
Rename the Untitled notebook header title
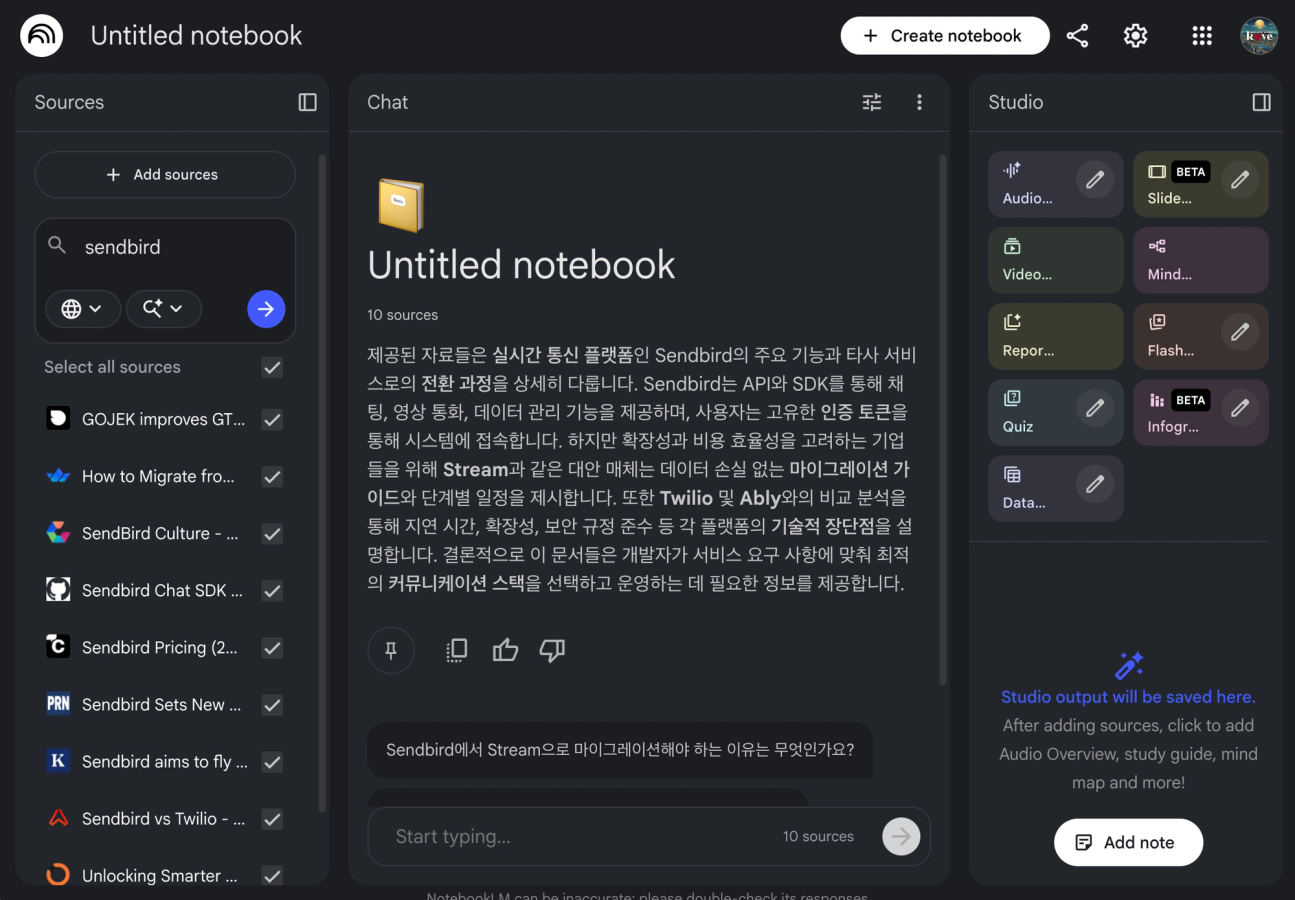[x=196, y=36]
